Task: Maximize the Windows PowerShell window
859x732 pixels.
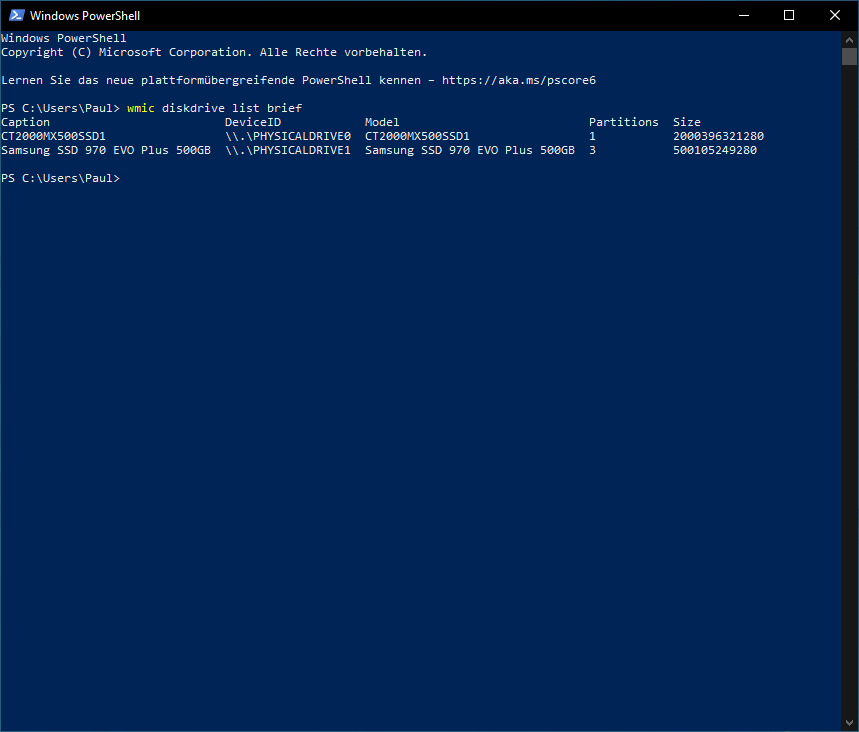Action: click(x=789, y=15)
